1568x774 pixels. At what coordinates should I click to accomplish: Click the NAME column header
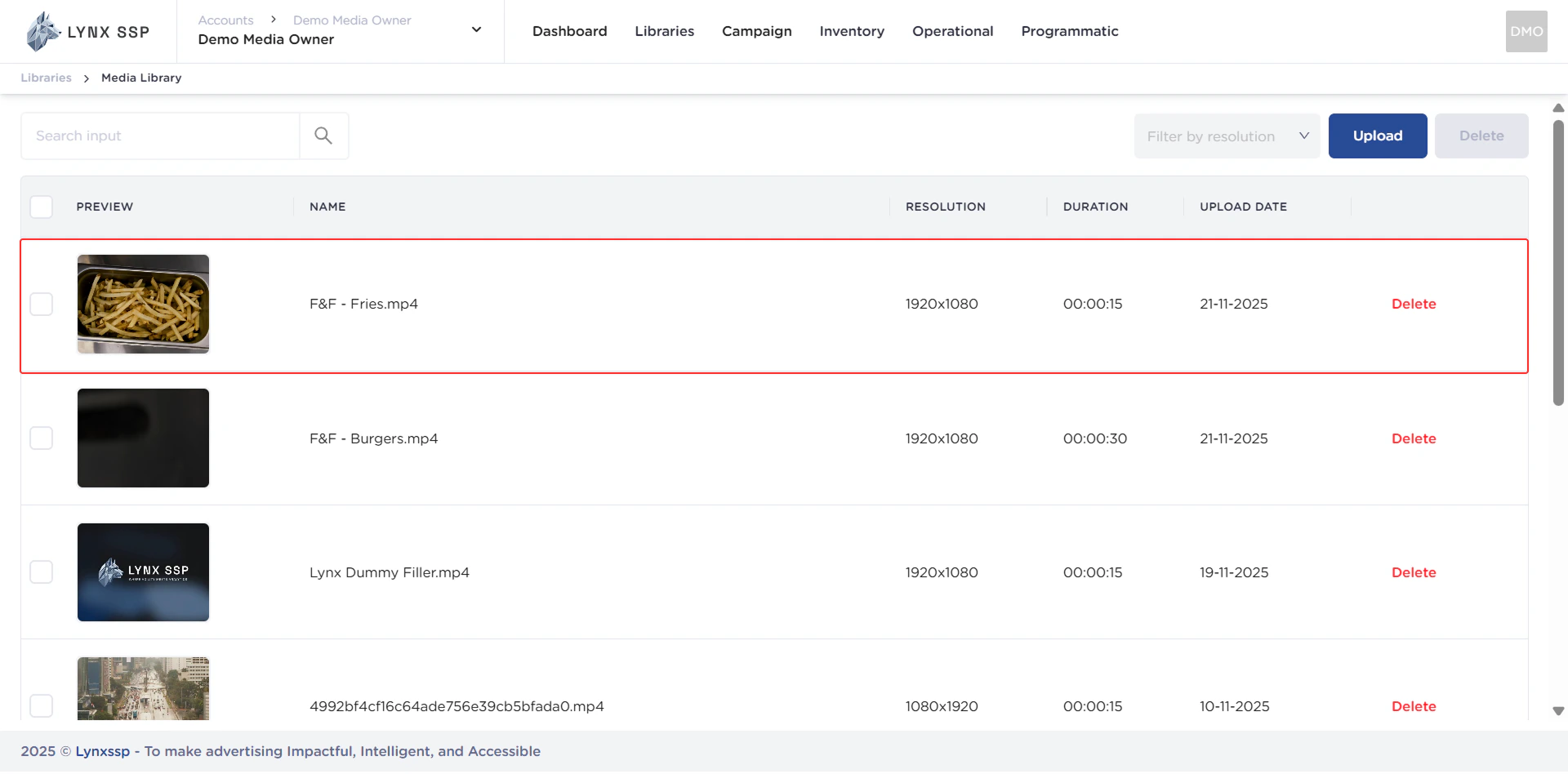(327, 207)
